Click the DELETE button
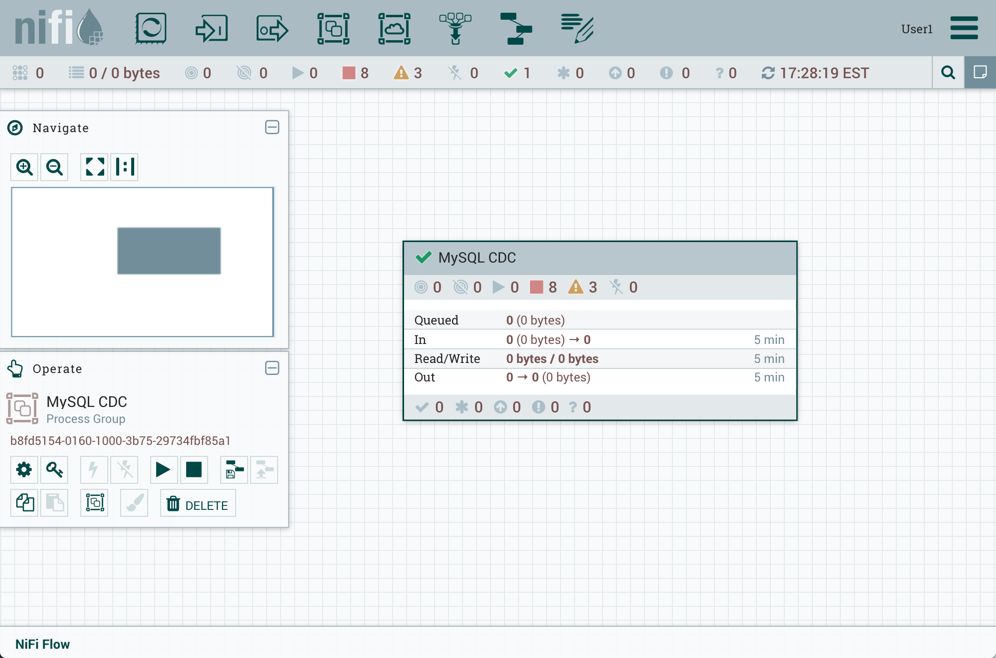996x658 pixels. point(198,504)
